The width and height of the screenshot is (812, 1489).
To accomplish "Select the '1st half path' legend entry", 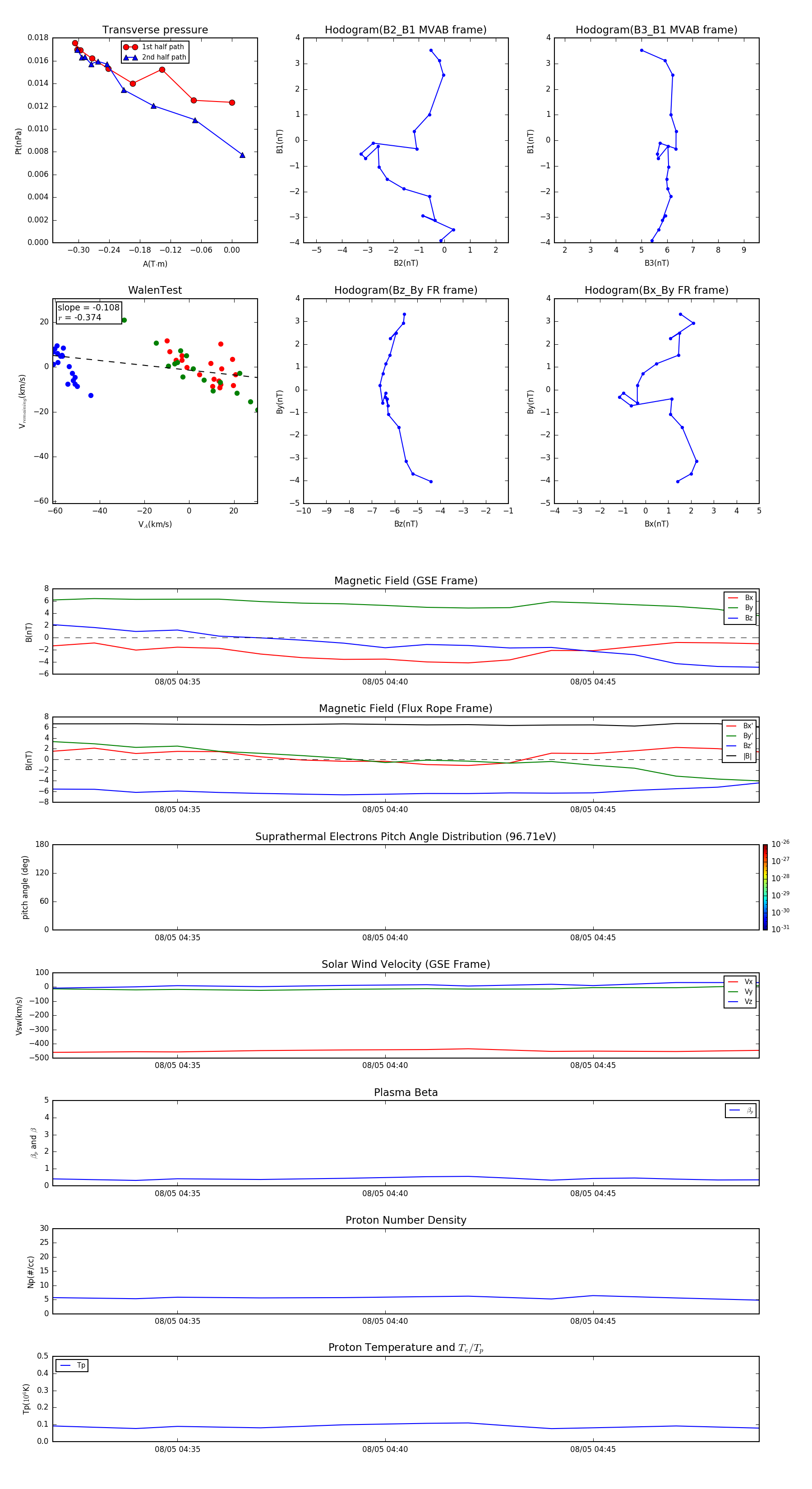I will click(154, 47).
